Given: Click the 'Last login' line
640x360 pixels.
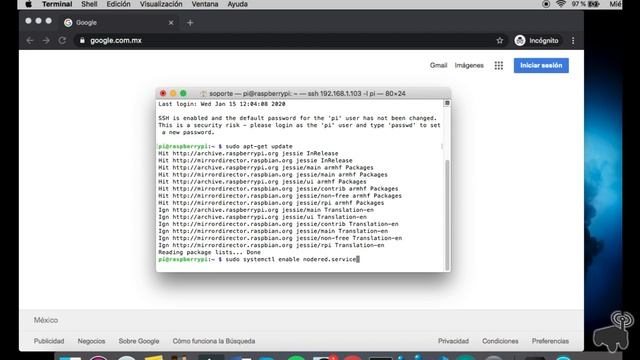Looking at the screenshot, I should (222, 104).
